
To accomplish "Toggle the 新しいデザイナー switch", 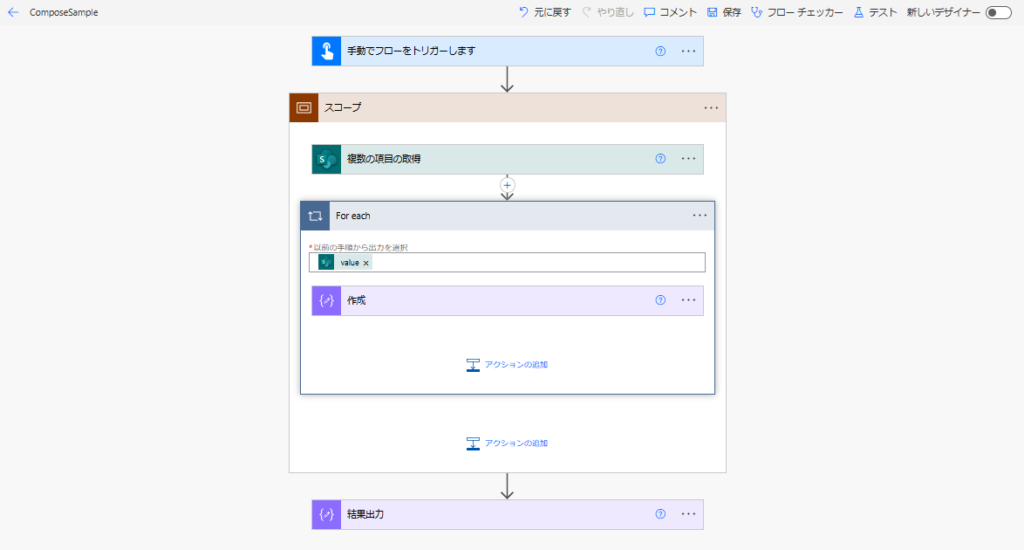I will (998, 12).
